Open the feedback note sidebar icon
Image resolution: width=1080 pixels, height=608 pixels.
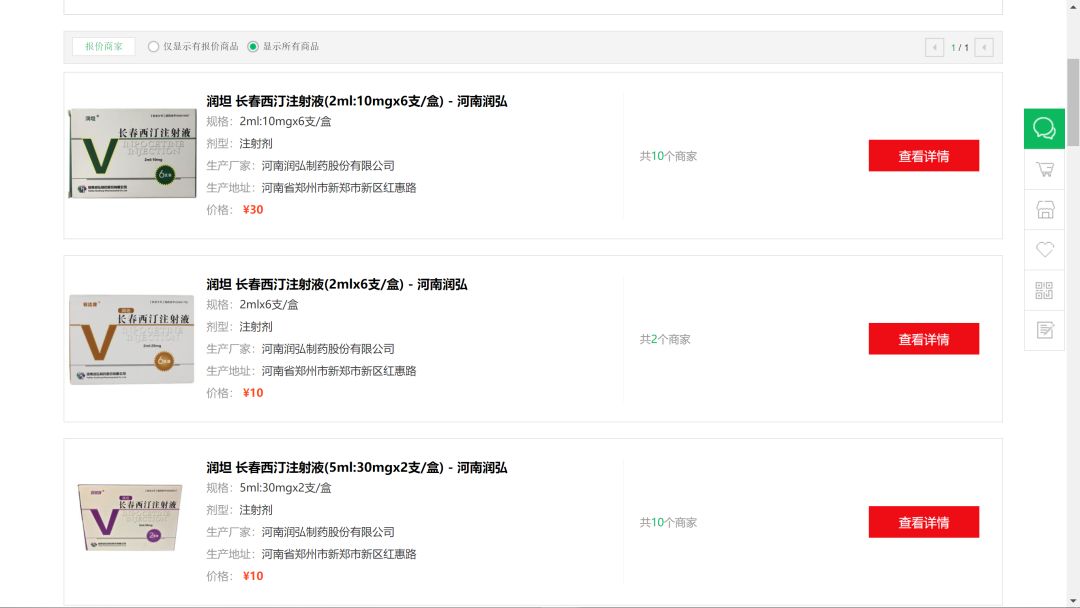coord(1044,330)
